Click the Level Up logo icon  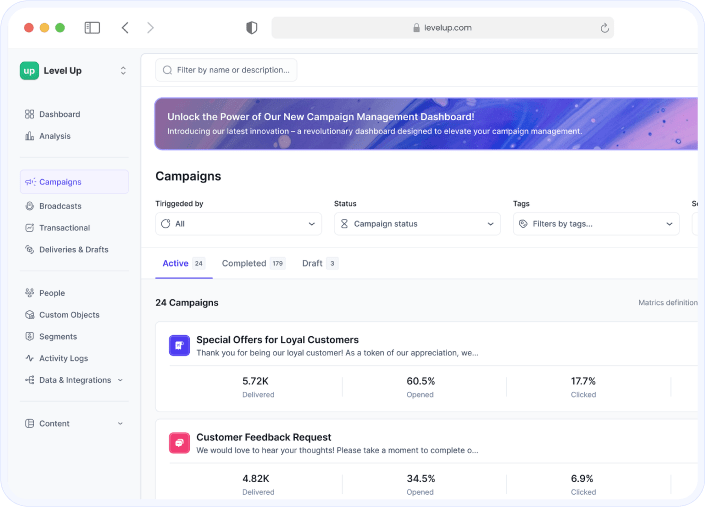[29, 70]
